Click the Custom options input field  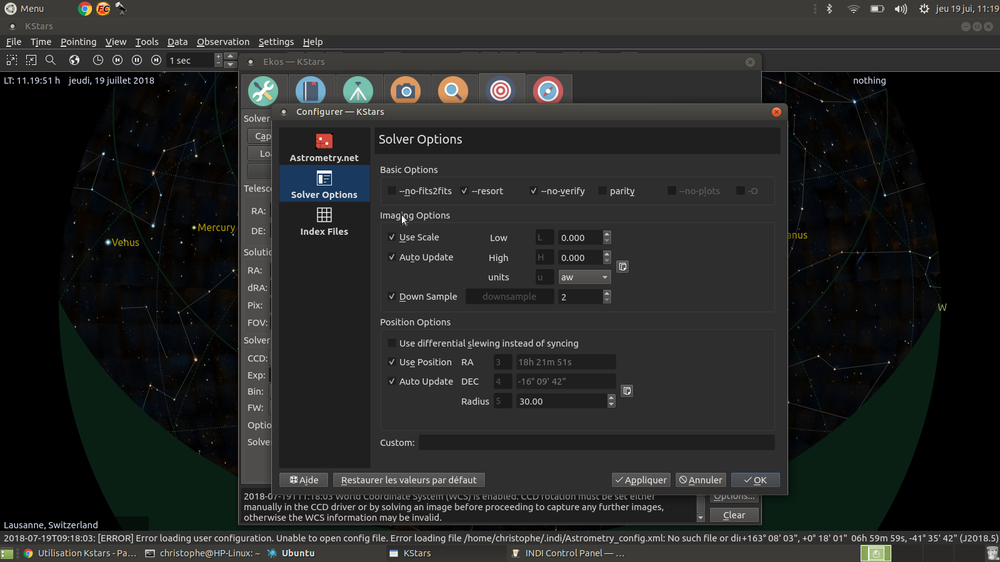(596, 442)
